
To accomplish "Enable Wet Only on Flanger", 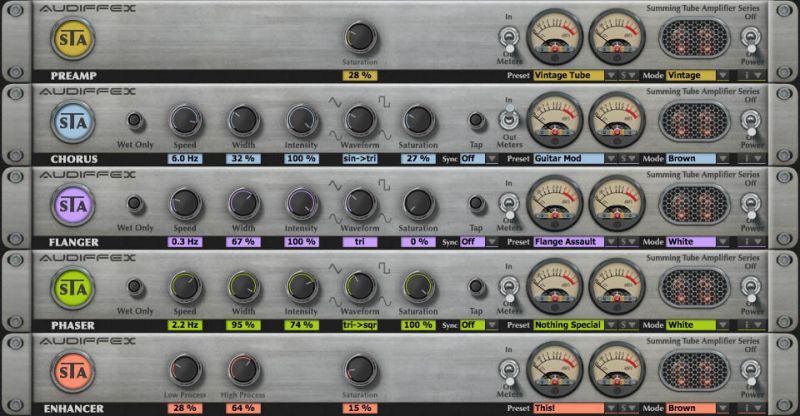I will 135,204.
